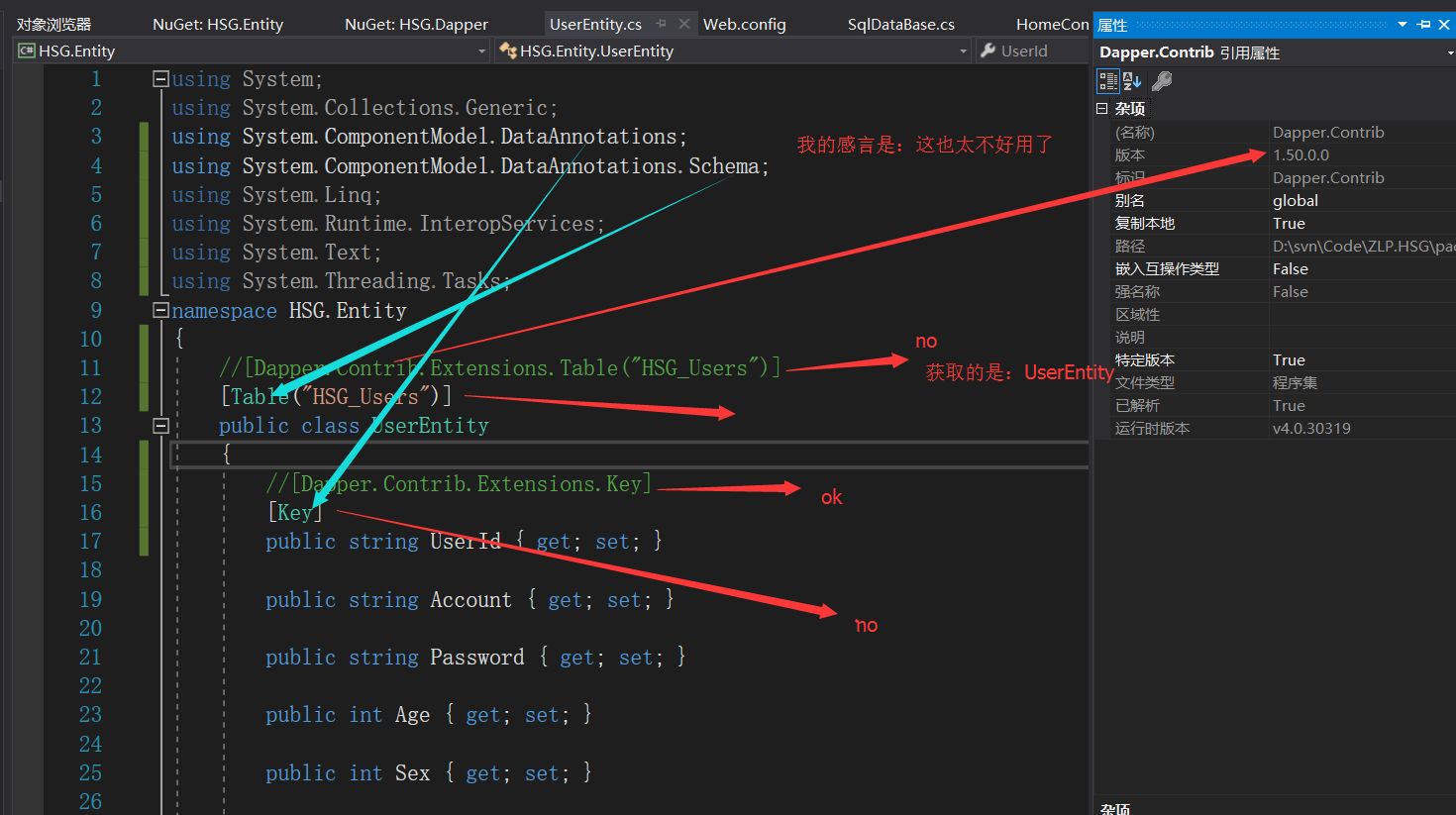Click the Property Pages wrench icon
This screenshot has height=815, width=1456.
pyautogui.click(x=1162, y=81)
